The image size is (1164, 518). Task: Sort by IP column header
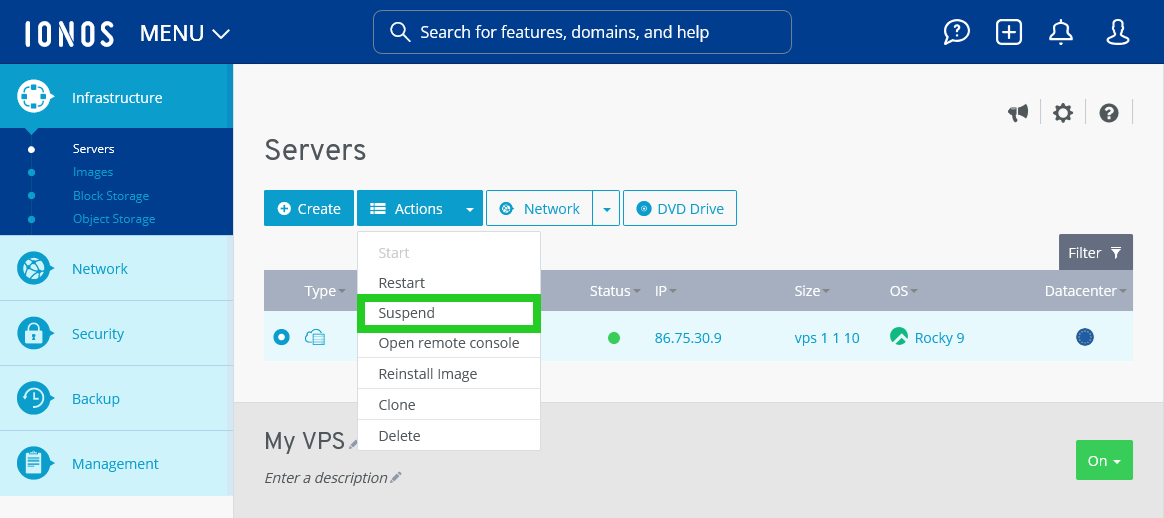665,291
